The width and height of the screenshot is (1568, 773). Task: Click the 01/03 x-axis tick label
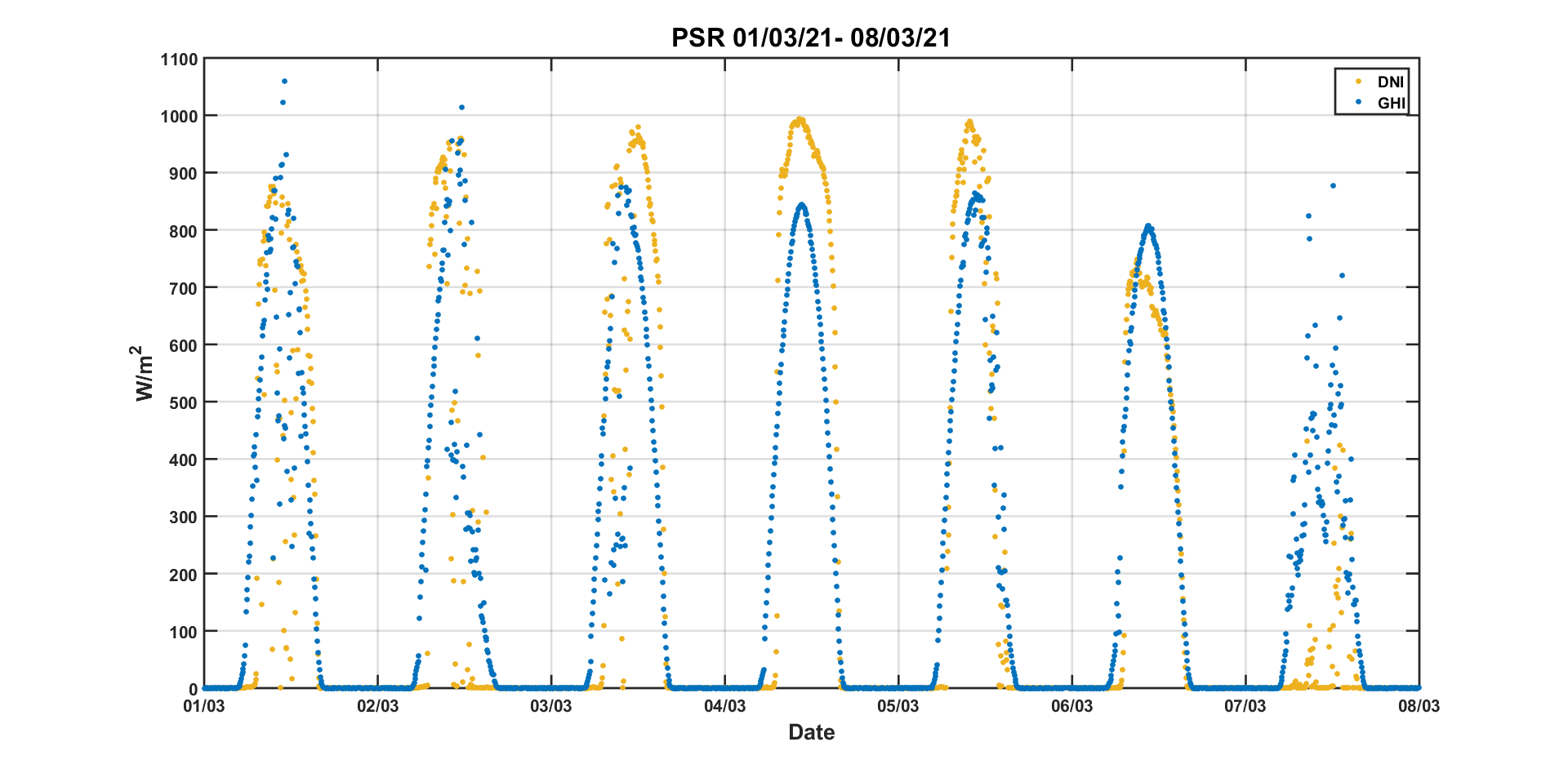pos(204,706)
